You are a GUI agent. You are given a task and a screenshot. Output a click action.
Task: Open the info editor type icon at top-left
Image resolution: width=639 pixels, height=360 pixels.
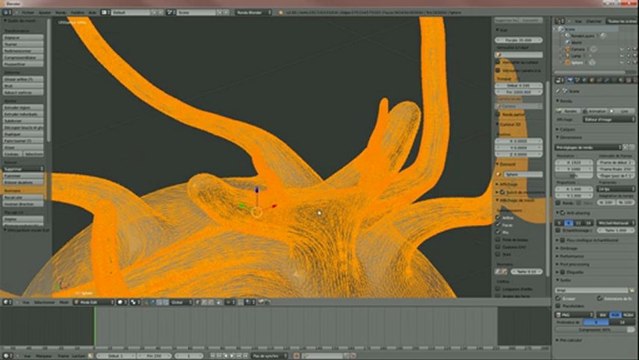pyautogui.click(x=7, y=13)
